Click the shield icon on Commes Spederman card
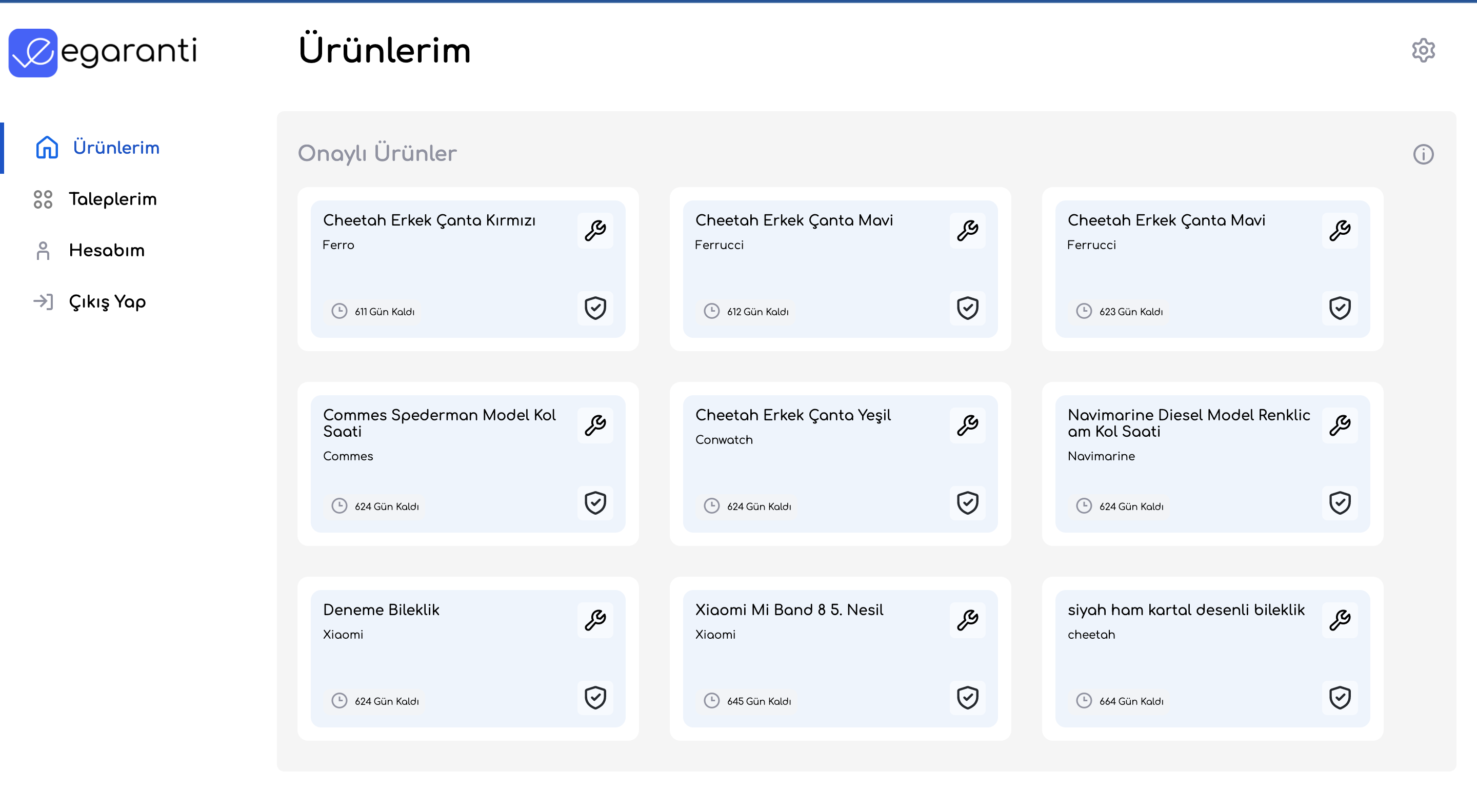Viewport: 1477px width, 812px height. 595,502
